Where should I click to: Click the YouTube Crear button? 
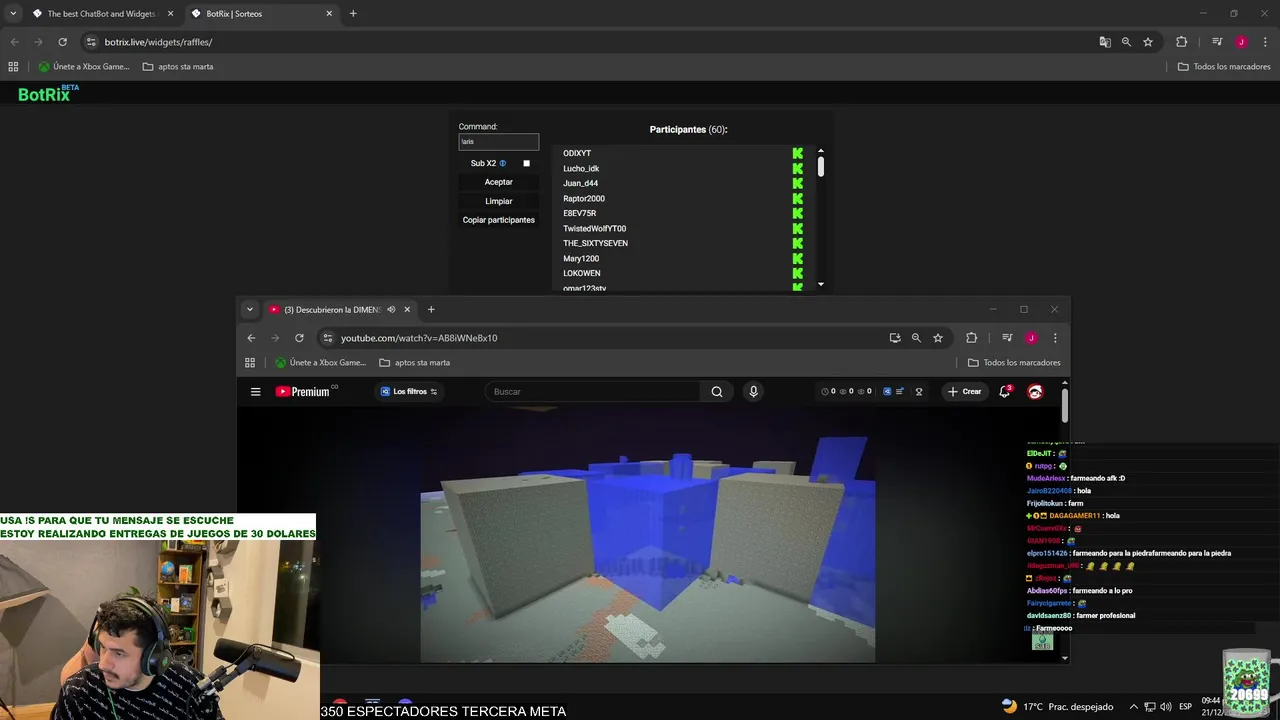965,392
